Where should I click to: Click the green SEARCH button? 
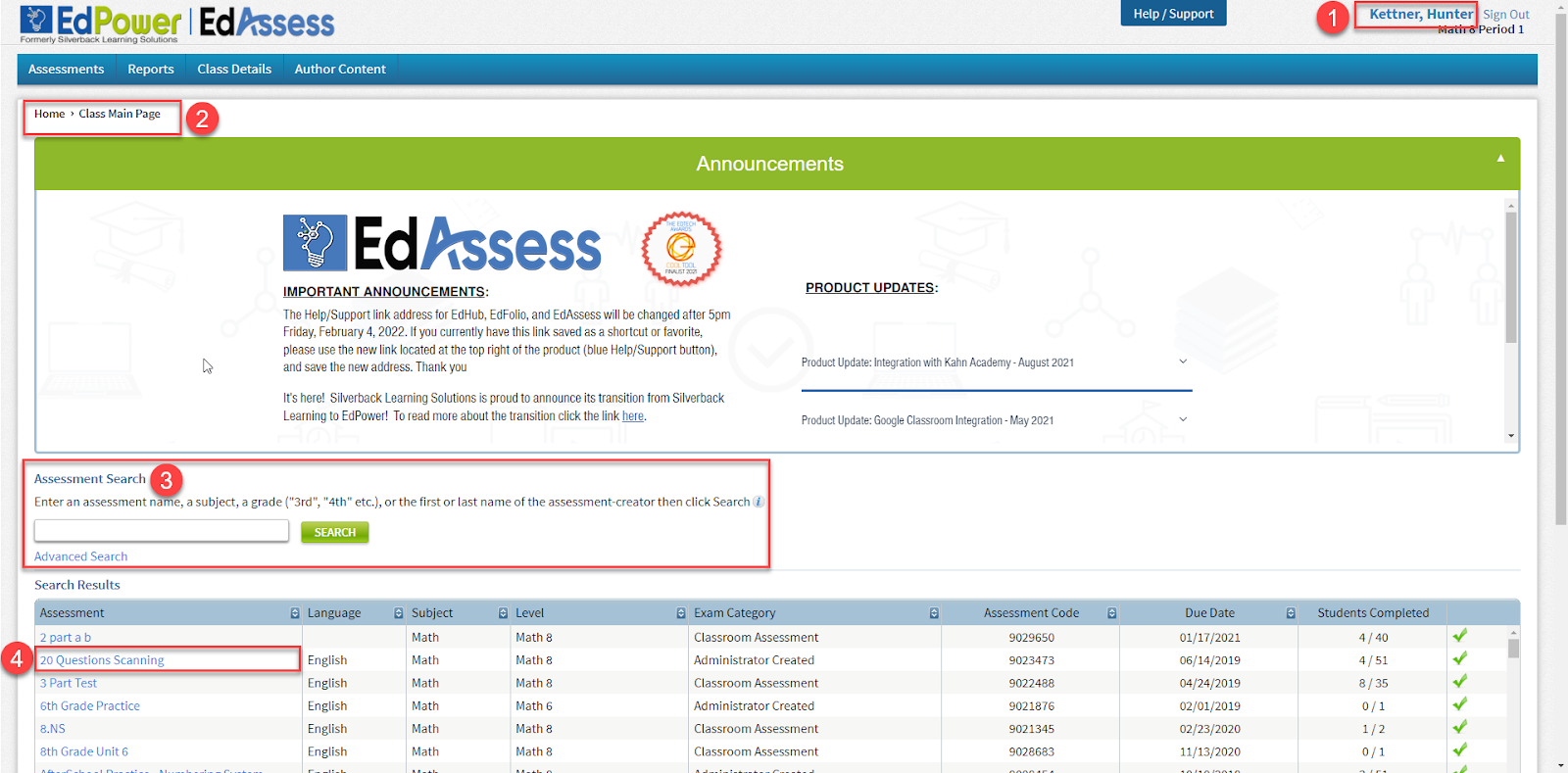(x=335, y=532)
